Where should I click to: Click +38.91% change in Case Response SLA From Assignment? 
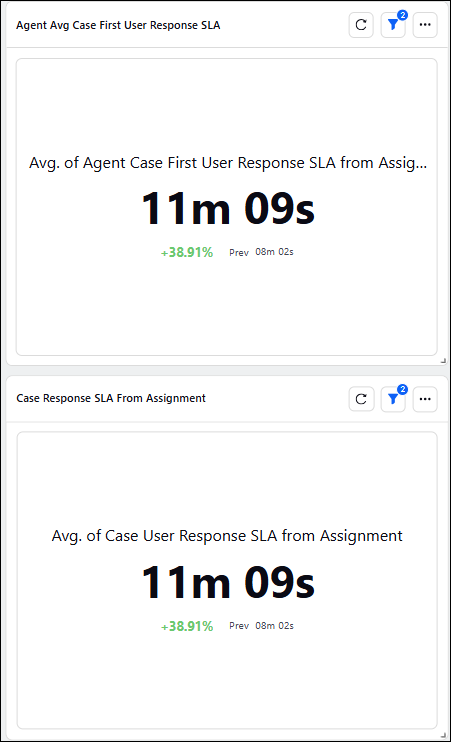tap(187, 626)
